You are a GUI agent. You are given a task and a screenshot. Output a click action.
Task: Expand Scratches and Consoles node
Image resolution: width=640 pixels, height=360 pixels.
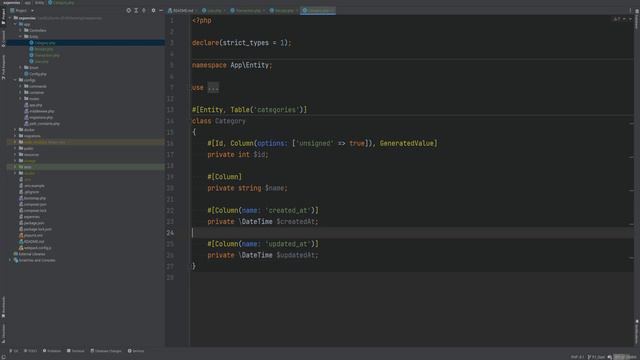click(10, 260)
